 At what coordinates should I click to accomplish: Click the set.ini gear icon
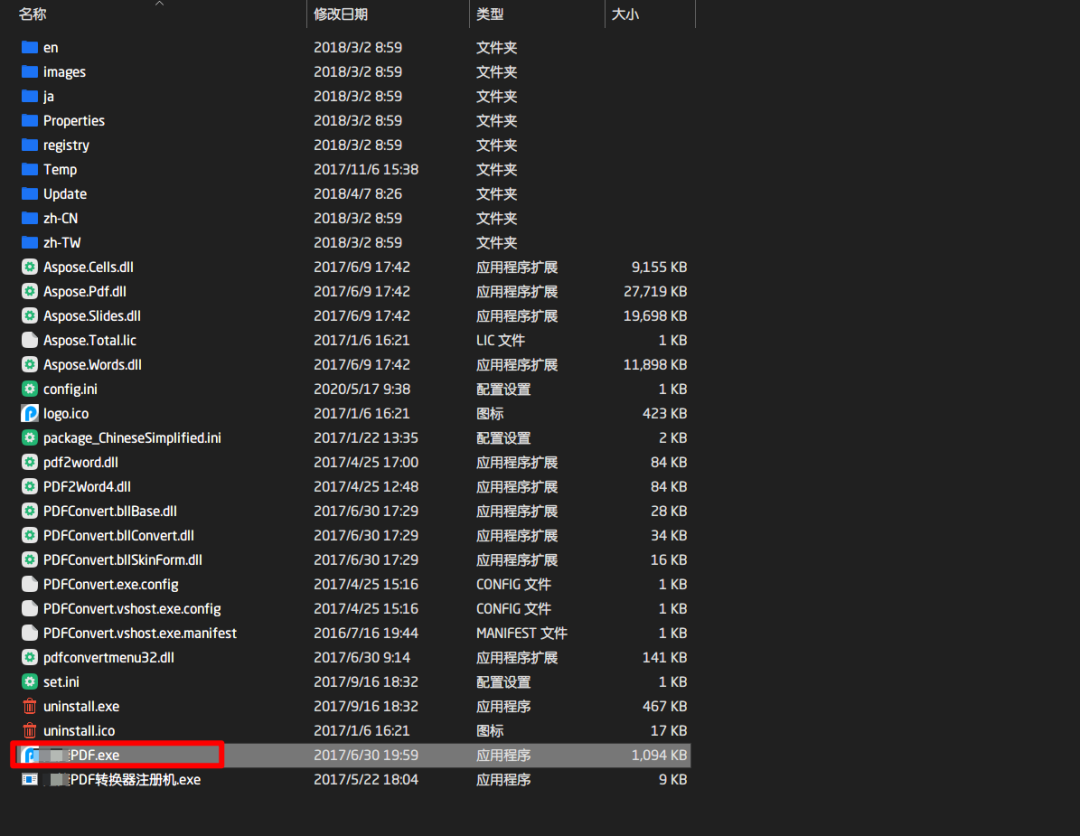coord(30,682)
